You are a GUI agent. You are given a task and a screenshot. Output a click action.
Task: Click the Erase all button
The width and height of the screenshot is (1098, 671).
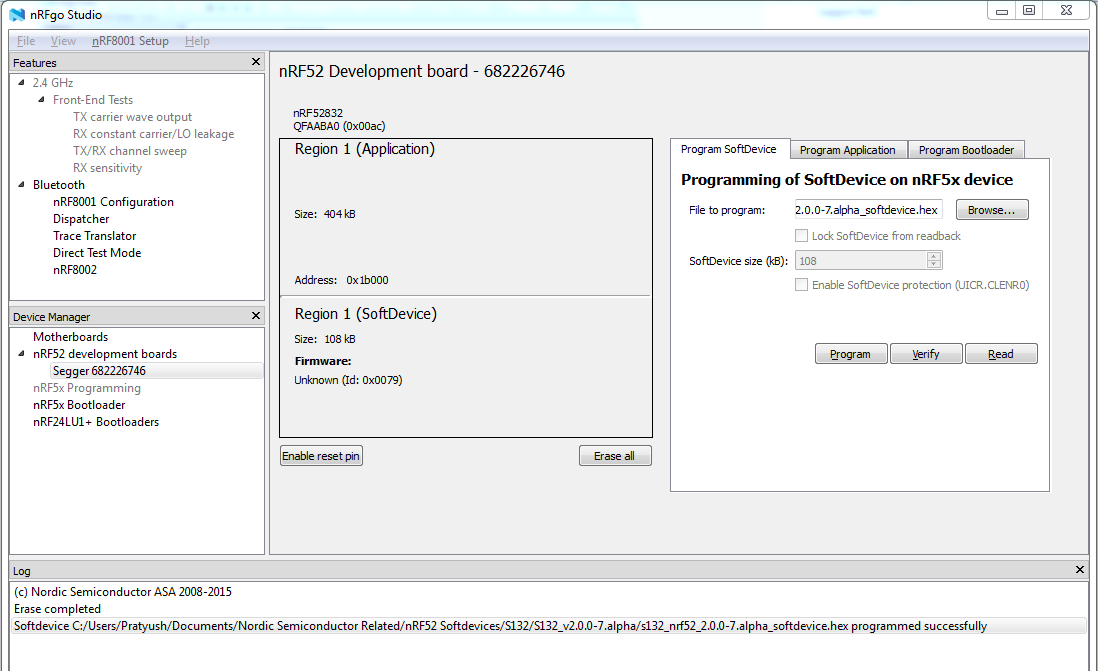(x=615, y=456)
